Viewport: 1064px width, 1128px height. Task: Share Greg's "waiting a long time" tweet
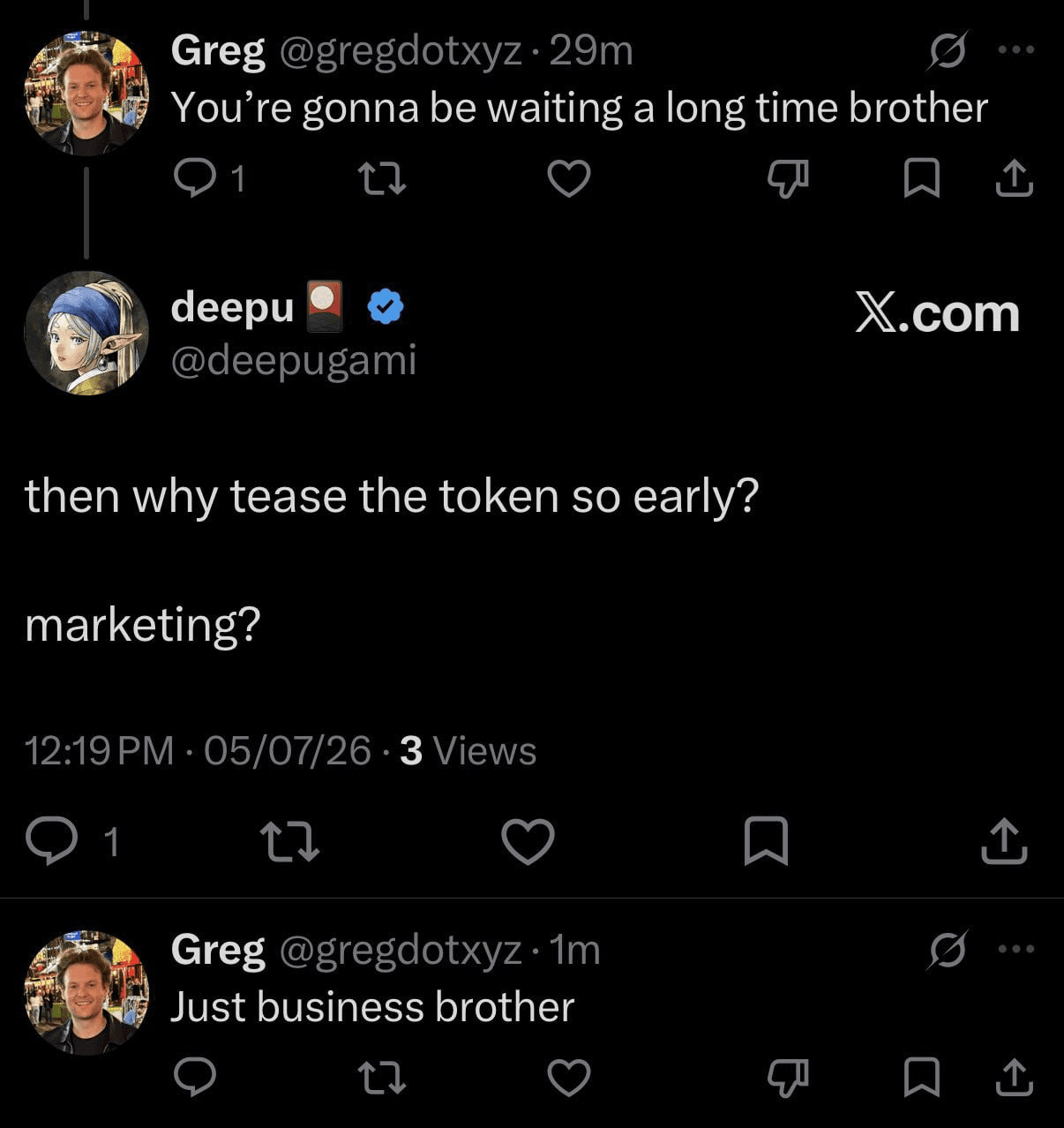(1014, 177)
